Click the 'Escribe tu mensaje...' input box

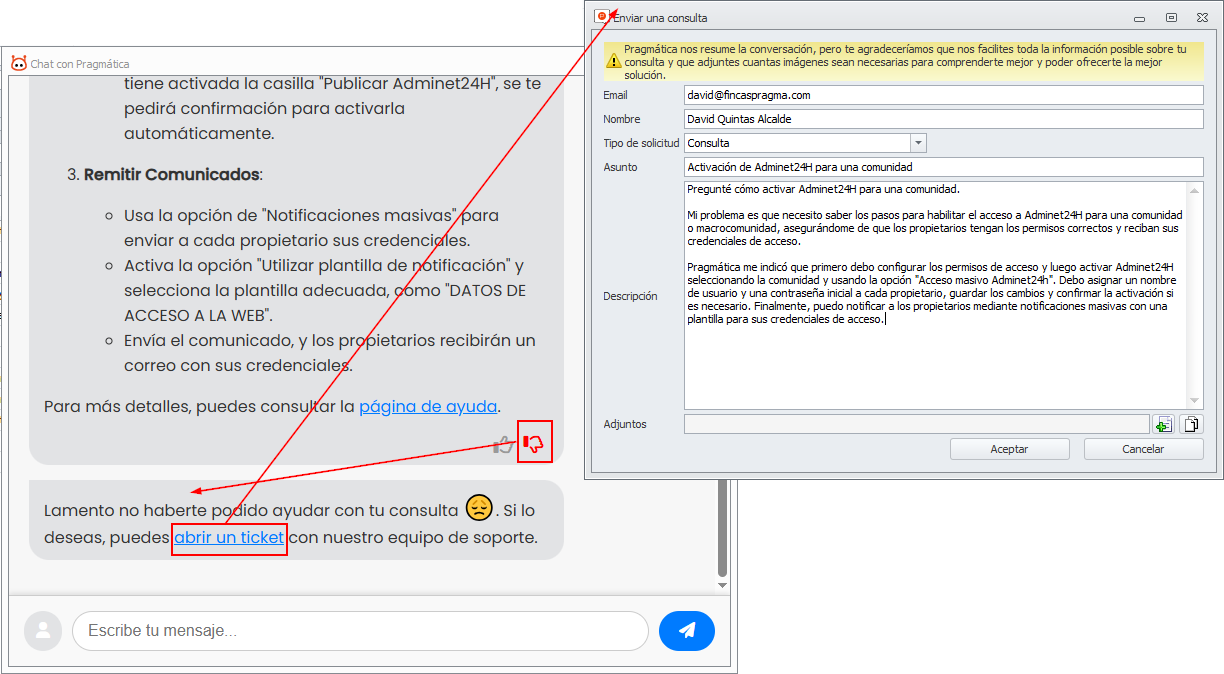coord(360,631)
